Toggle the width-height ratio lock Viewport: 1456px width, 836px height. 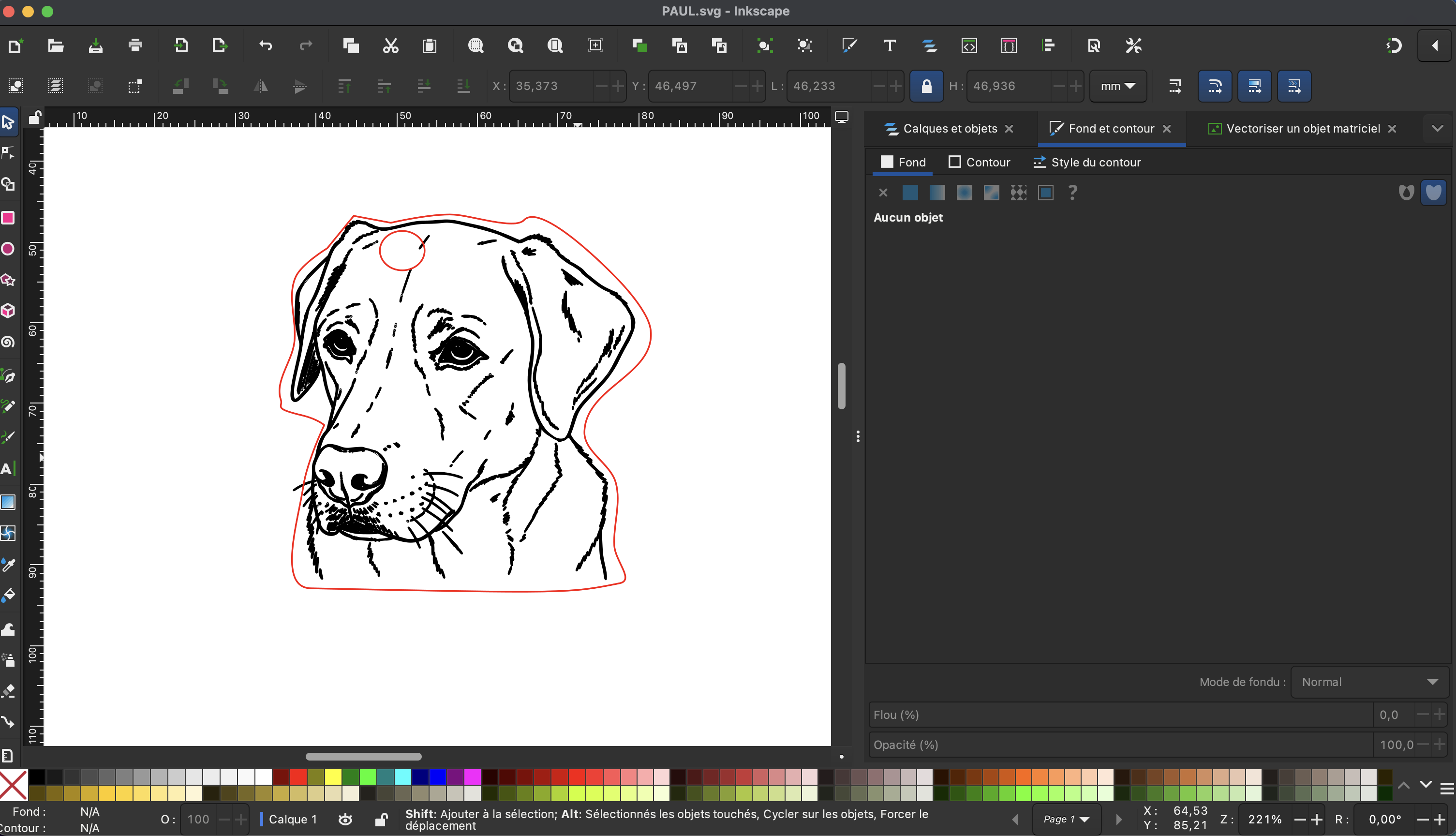click(x=926, y=86)
